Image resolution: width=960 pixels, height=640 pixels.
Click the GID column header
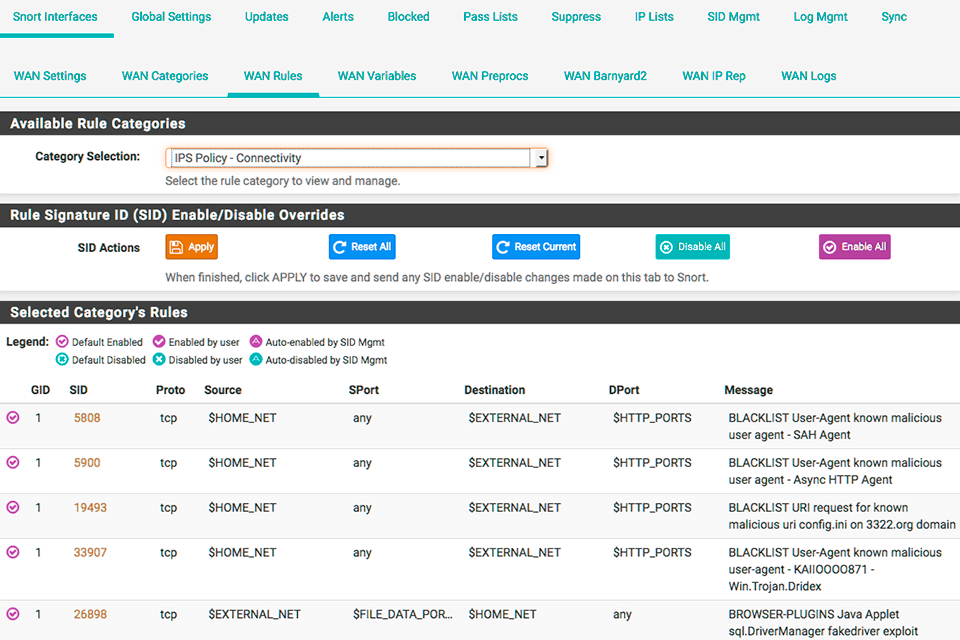pos(40,390)
